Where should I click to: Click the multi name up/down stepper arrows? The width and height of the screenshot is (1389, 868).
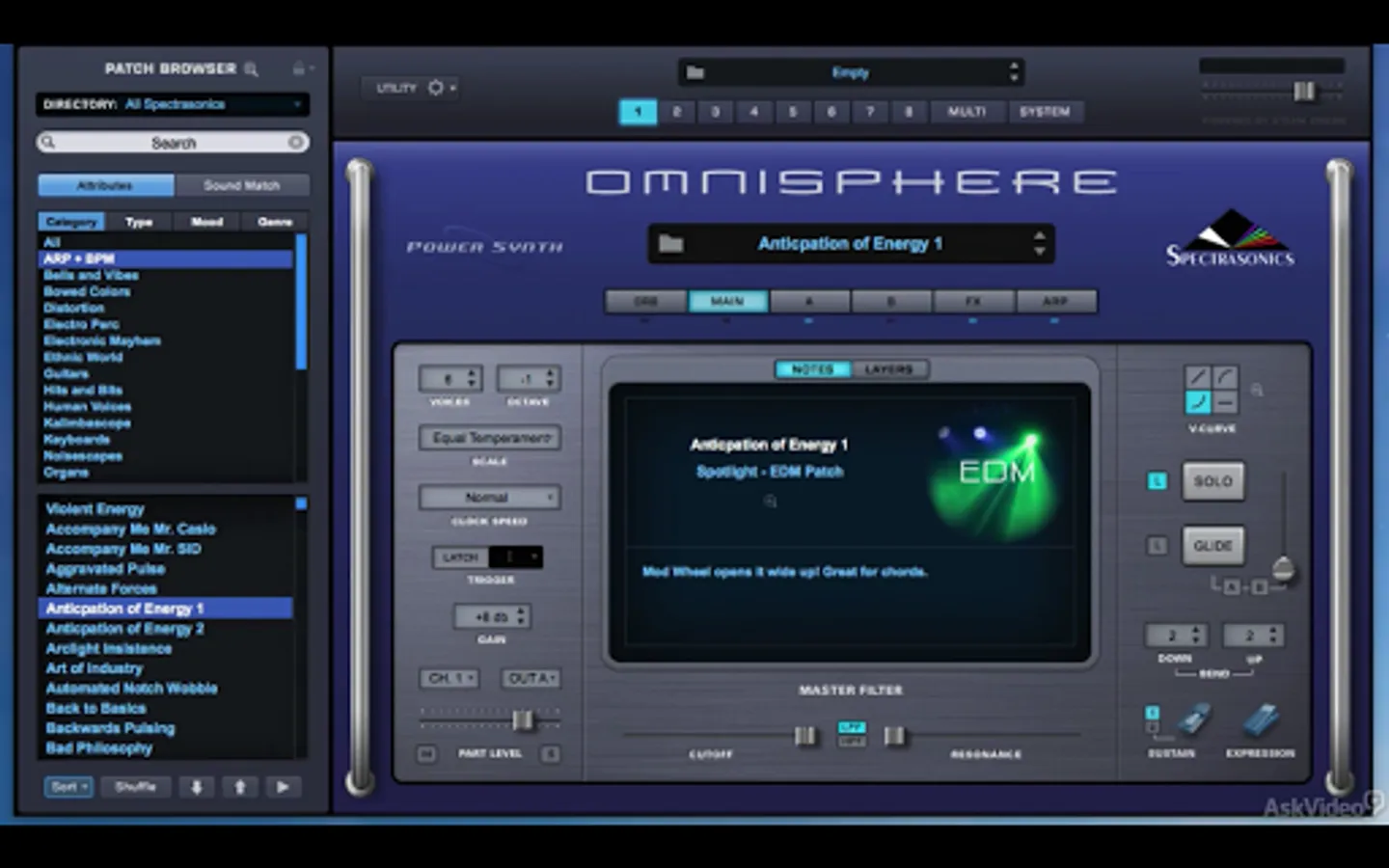pyautogui.click(x=1013, y=72)
